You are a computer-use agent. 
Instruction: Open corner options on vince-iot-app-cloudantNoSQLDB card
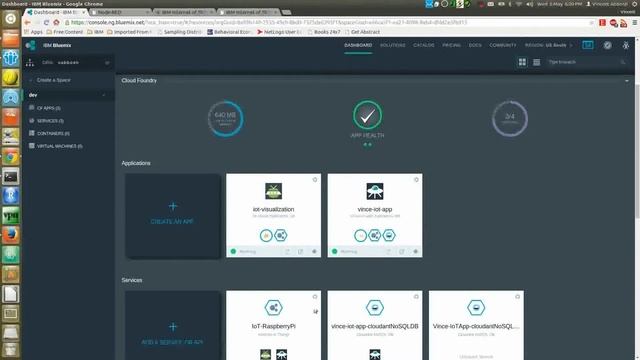tap(416, 297)
